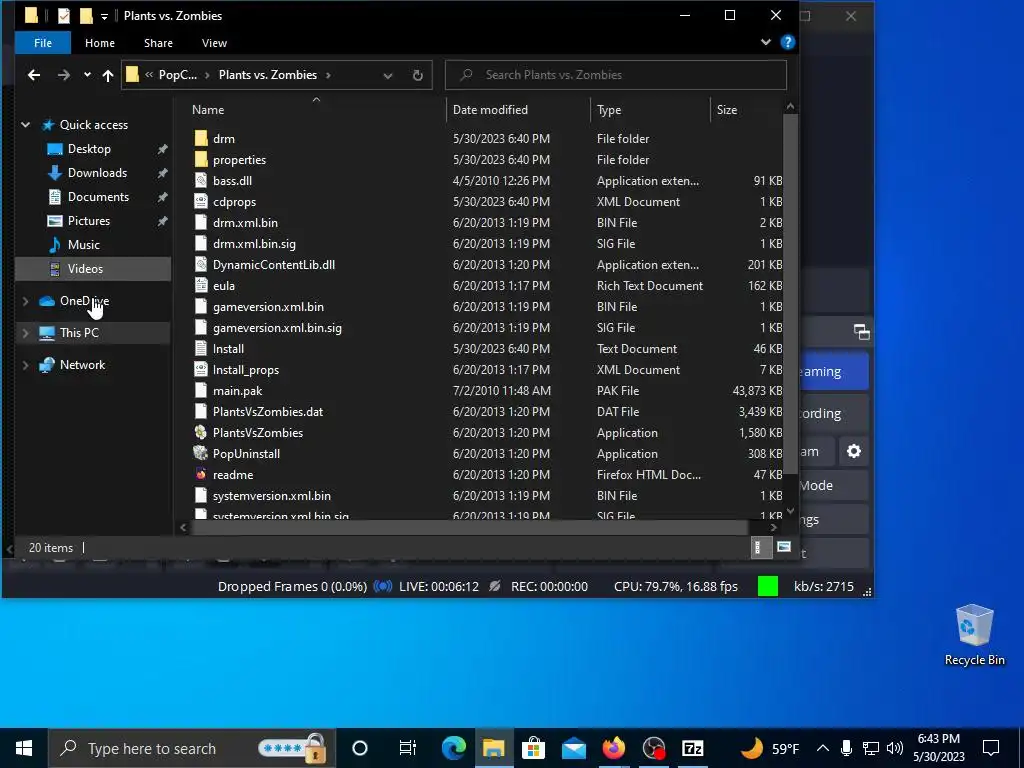This screenshot has height=768, width=1024.
Task: Open Windows Start menu
Action: 24,748
